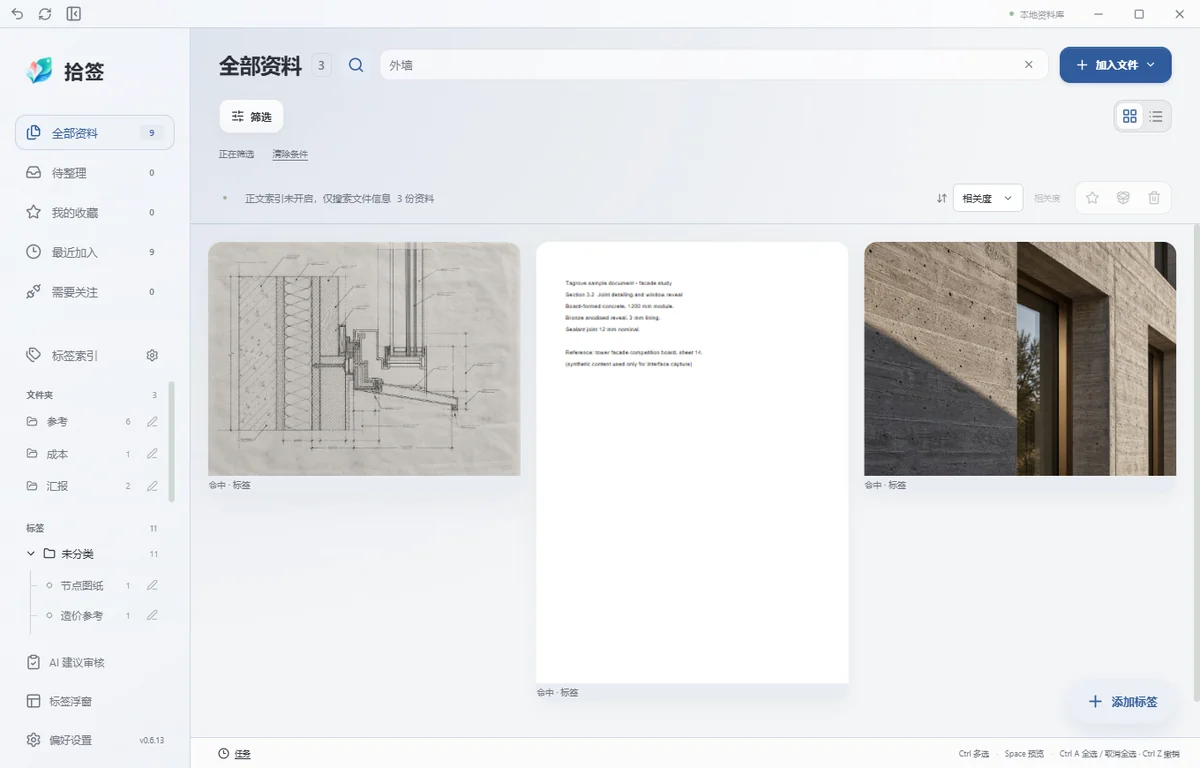Click the edit pencil for 成本 folder
The height and width of the screenshot is (768, 1200).
(x=152, y=454)
